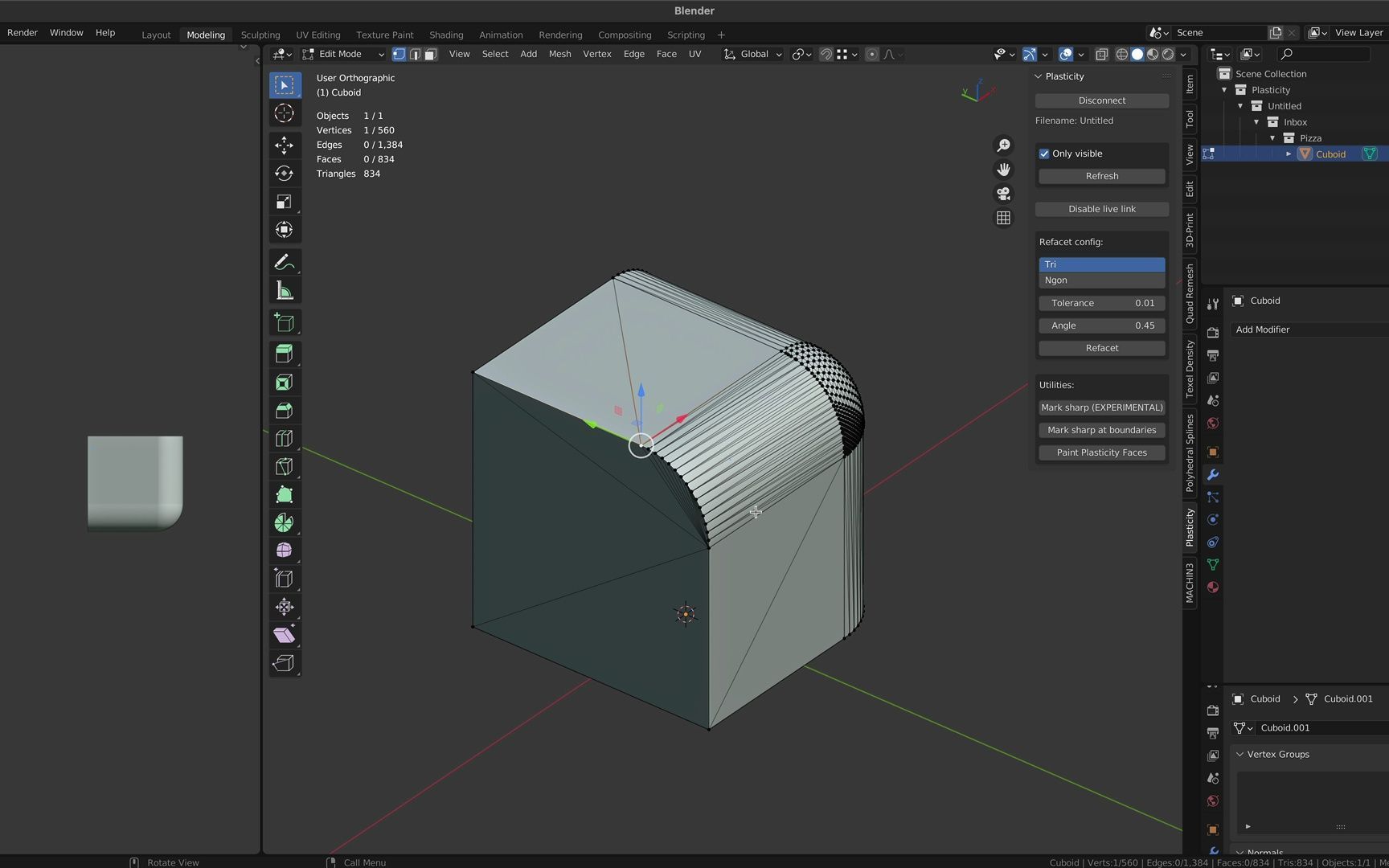Screen dimensions: 1389x868
Task: Select the Bevel tool
Action: coord(284,411)
